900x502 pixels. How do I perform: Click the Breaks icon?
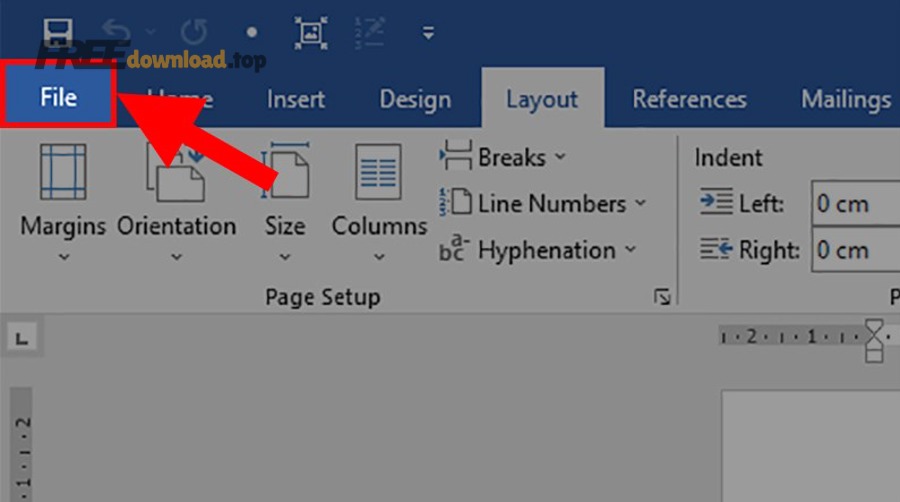[x=456, y=155]
